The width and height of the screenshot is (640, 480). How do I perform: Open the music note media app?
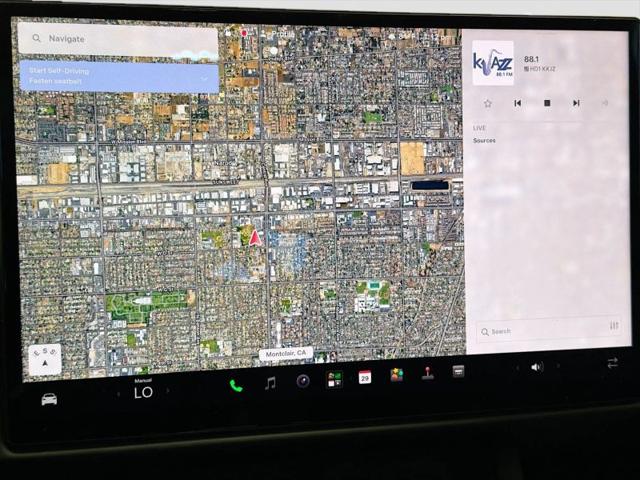pos(270,383)
